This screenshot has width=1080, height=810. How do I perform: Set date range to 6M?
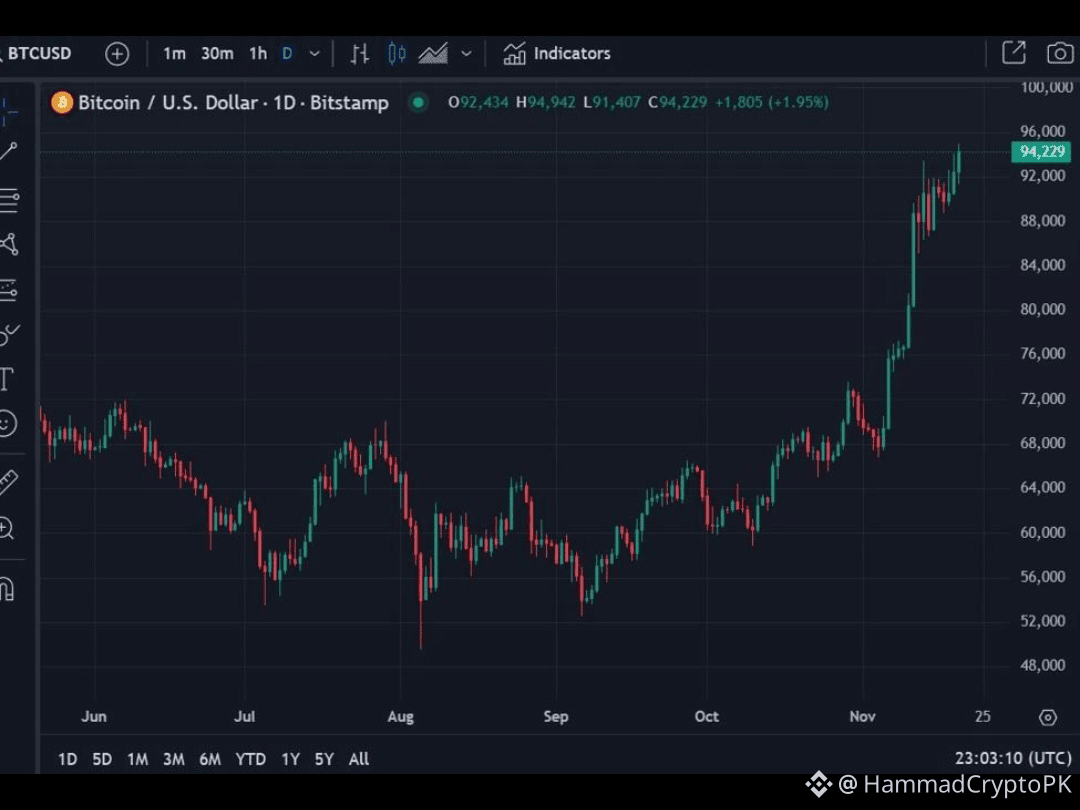click(x=210, y=759)
